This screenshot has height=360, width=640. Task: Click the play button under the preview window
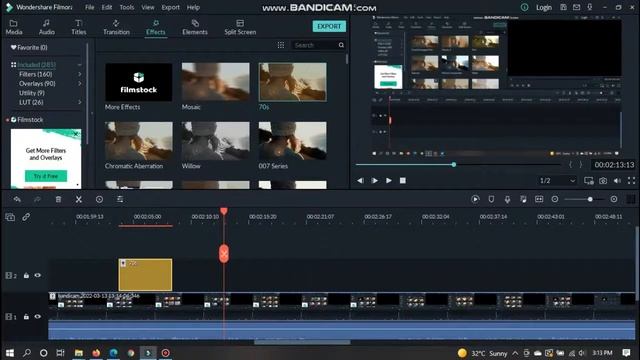click(x=389, y=180)
